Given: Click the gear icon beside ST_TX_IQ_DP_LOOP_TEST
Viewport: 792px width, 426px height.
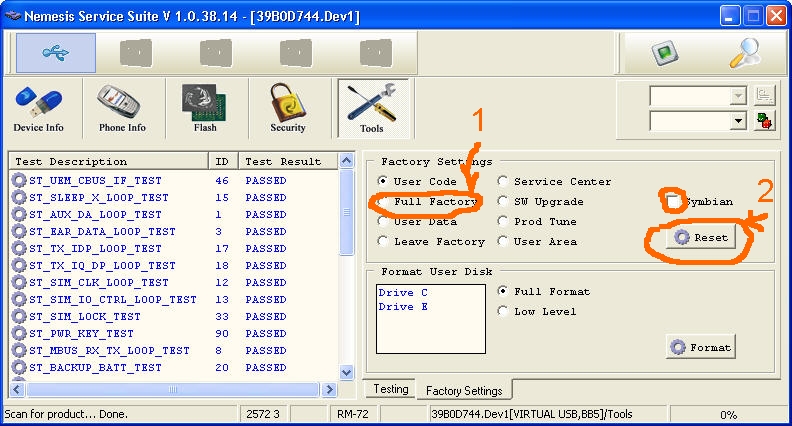Looking at the screenshot, I should [19, 265].
